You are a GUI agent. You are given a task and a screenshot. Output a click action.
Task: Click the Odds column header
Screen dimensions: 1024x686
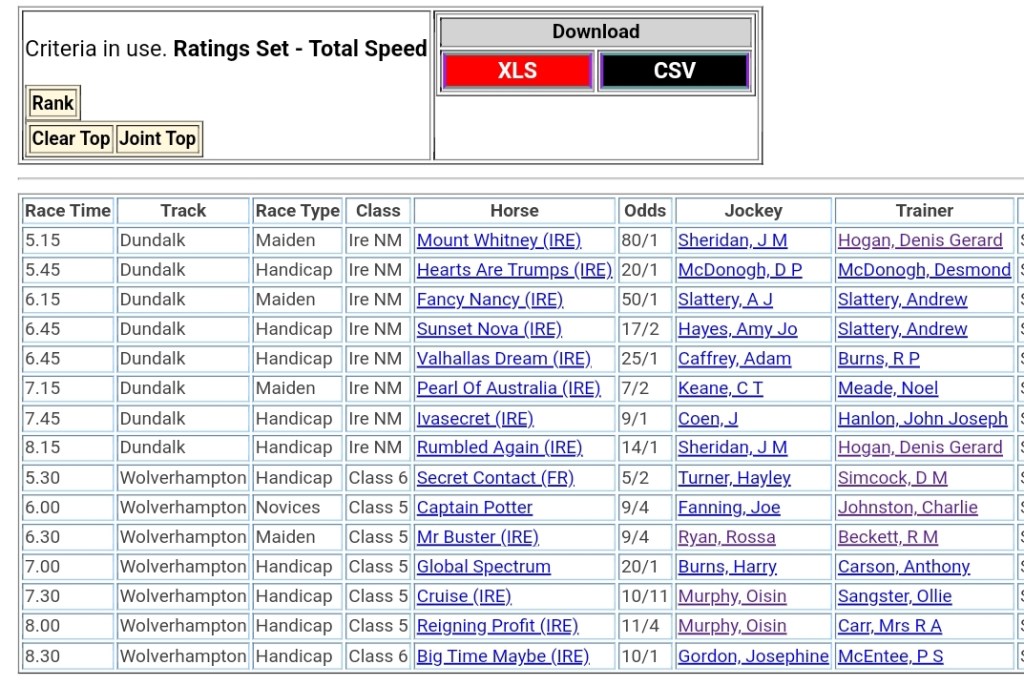[644, 211]
